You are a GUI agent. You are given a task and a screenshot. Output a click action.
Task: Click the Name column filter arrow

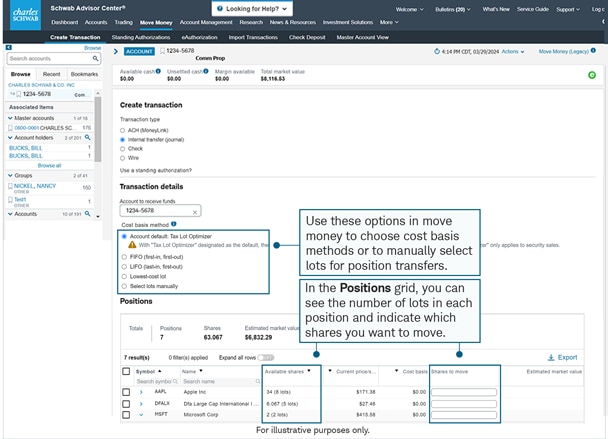(x=201, y=371)
